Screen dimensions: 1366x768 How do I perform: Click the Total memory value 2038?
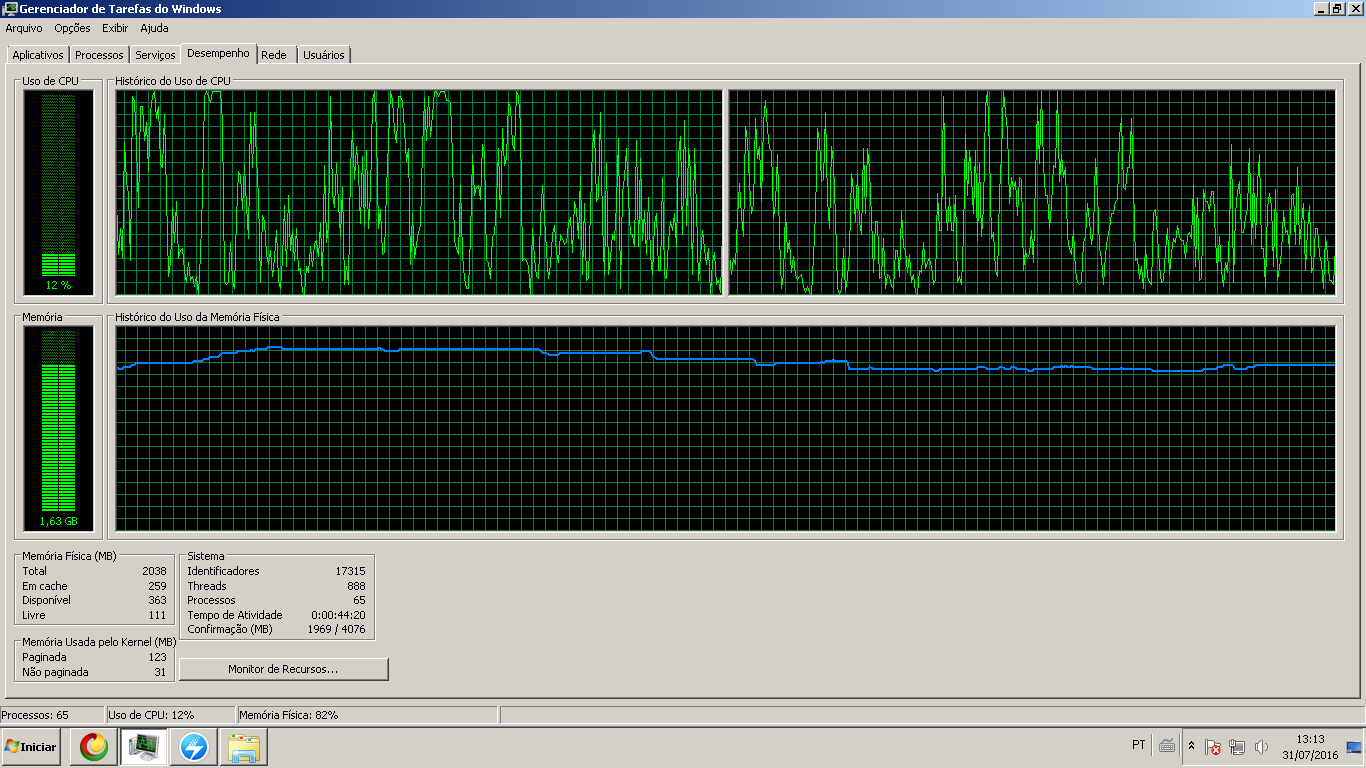tap(154, 571)
